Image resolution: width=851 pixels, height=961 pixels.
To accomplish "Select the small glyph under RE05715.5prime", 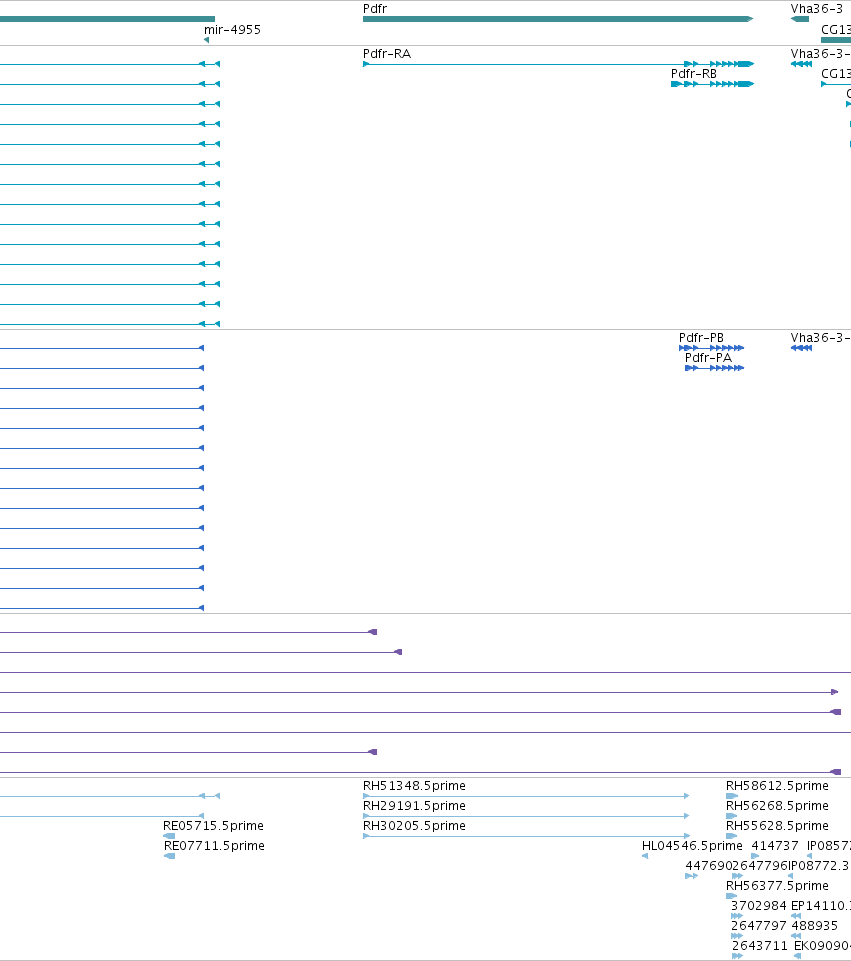I will pyautogui.click(x=169, y=836).
